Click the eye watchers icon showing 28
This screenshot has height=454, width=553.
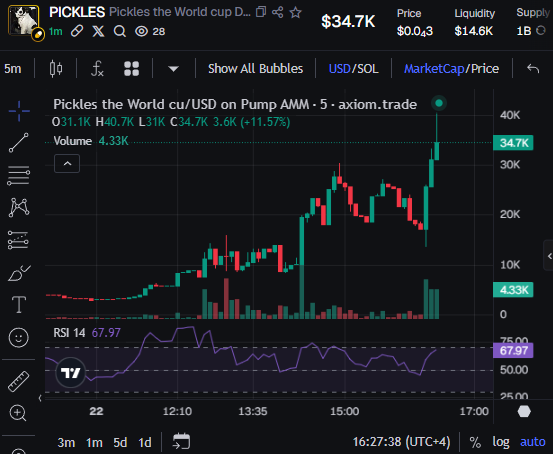coord(141,31)
